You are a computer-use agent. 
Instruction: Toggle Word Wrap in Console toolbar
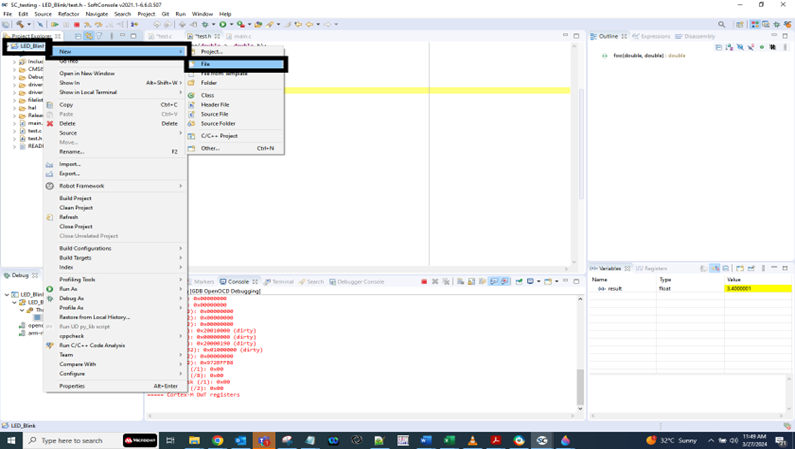(x=482, y=282)
